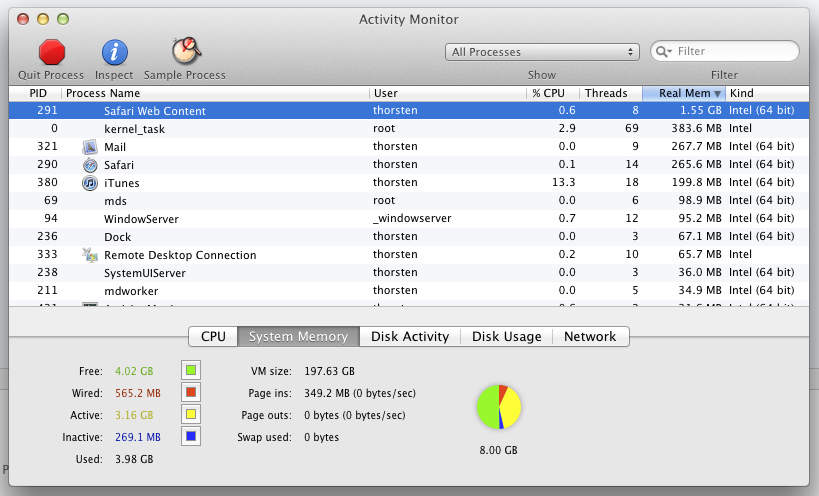Click the Safari process name text
819x496 pixels.
[x=119, y=165]
